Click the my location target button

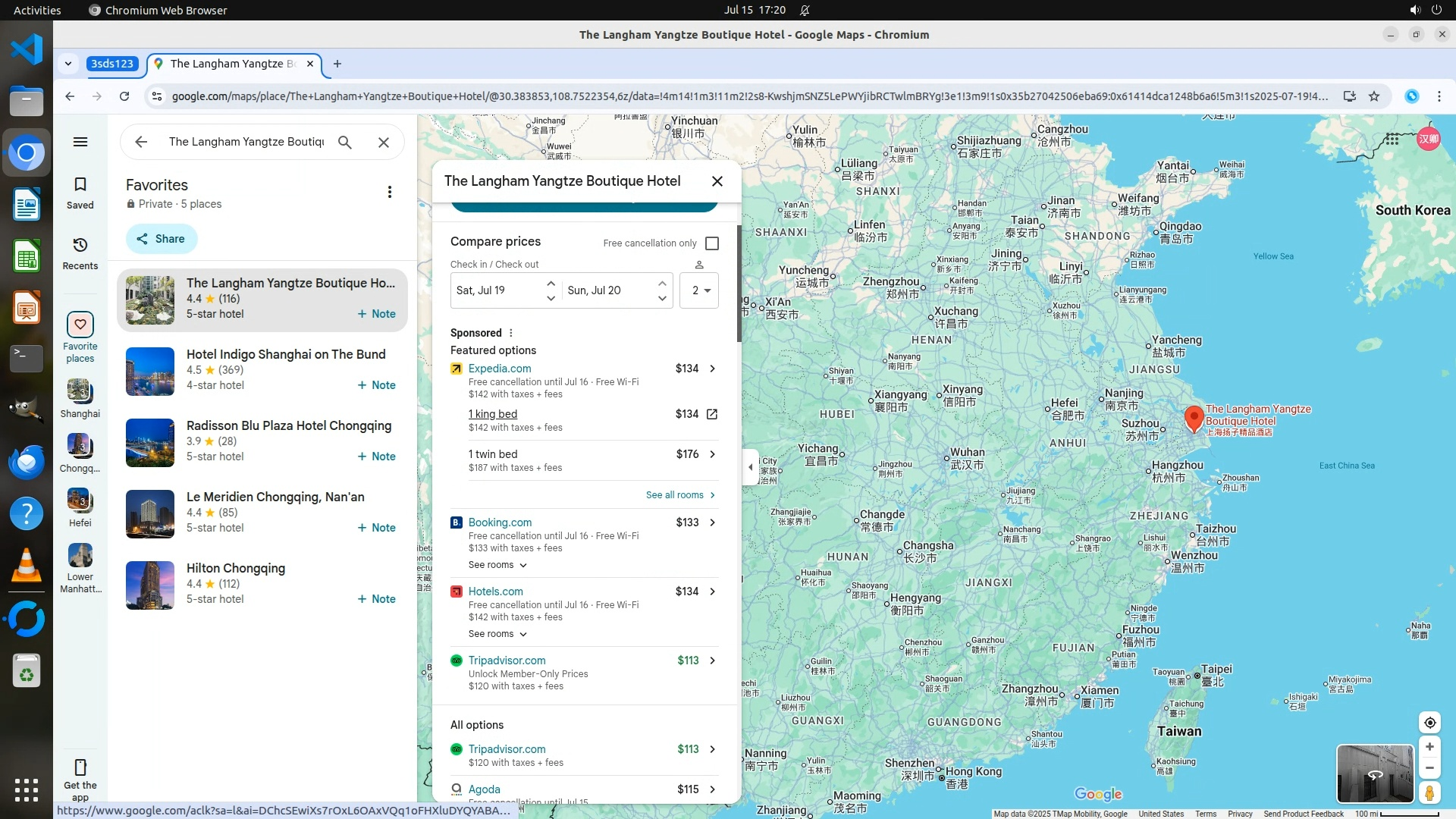pyautogui.click(x=1429, y=723)
